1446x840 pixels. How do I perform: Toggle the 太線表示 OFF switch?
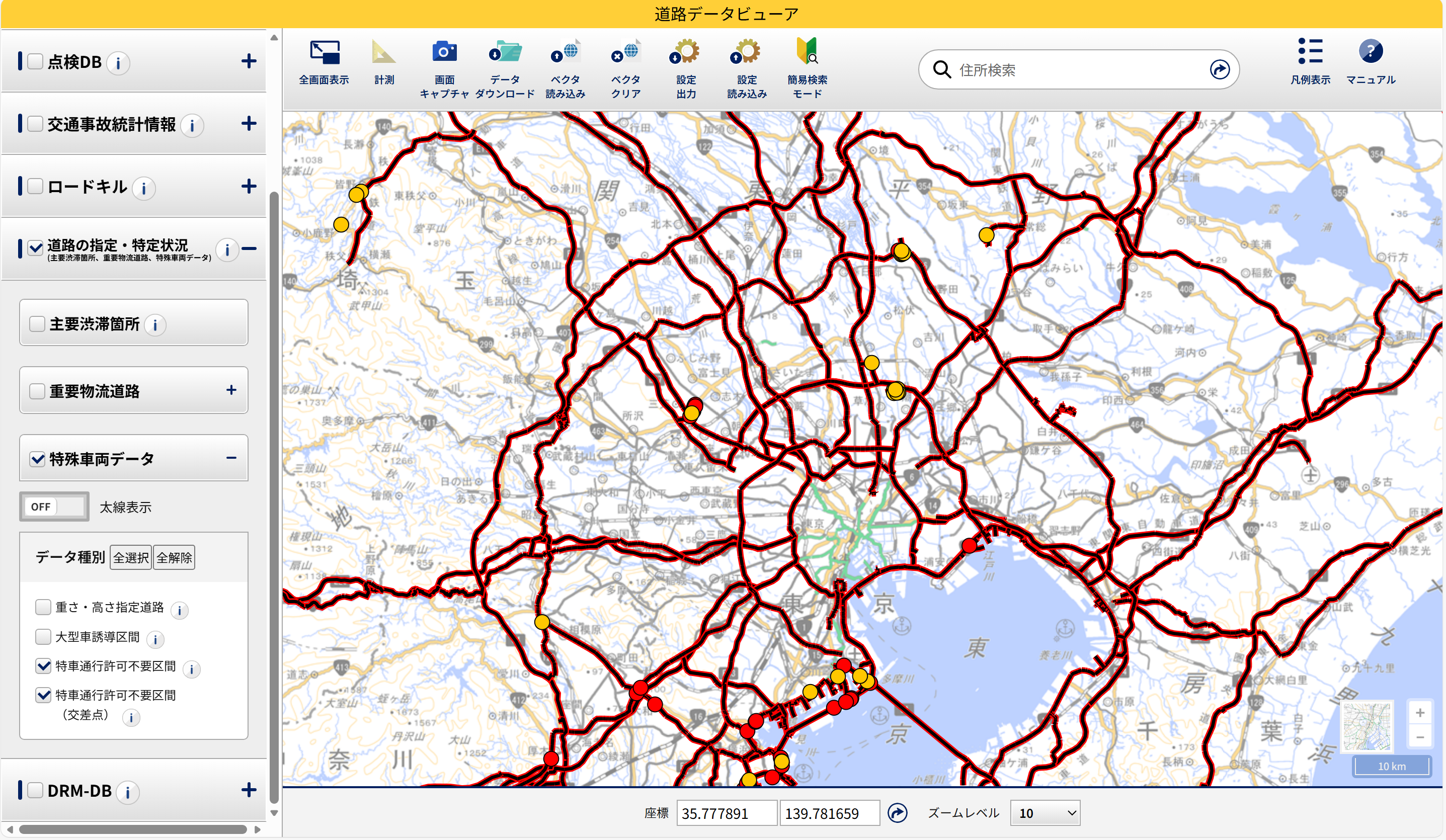click(54, 506)
